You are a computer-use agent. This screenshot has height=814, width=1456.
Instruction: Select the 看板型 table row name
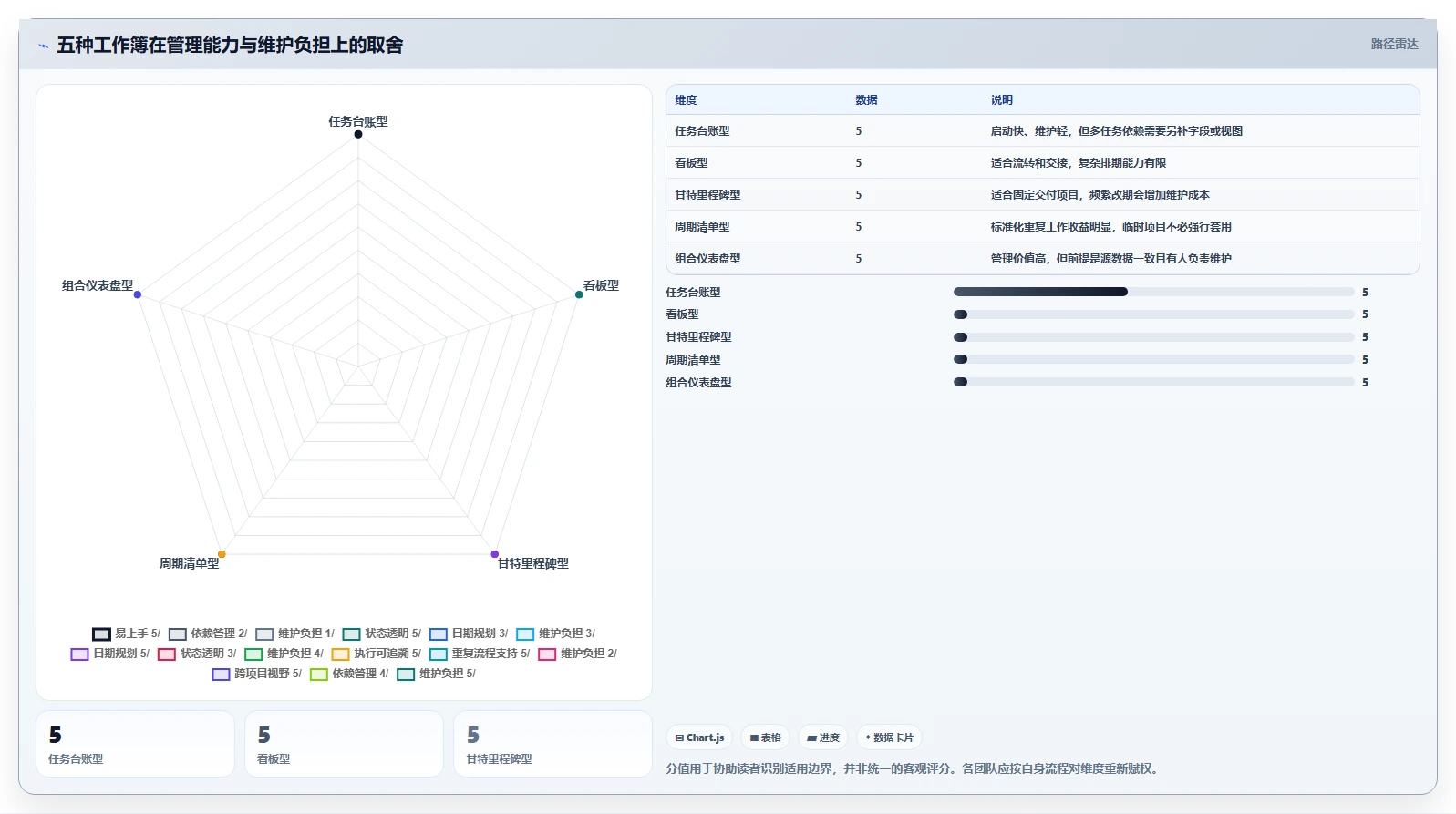pyautogui.click(x=691, y=163)
